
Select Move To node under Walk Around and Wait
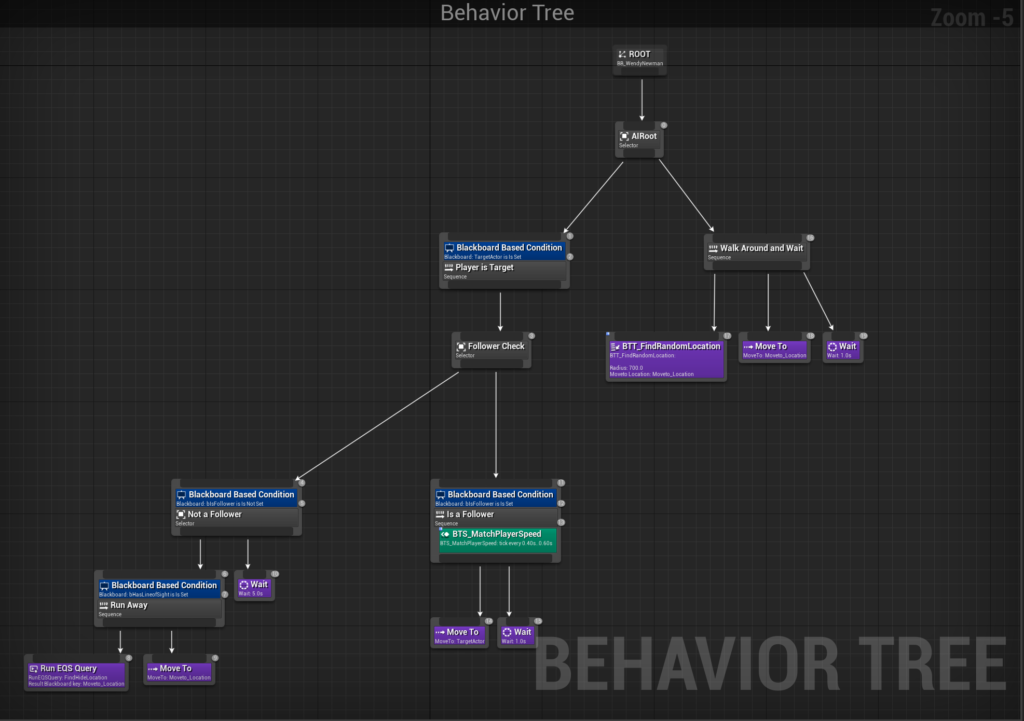click(x=773, y=349)
